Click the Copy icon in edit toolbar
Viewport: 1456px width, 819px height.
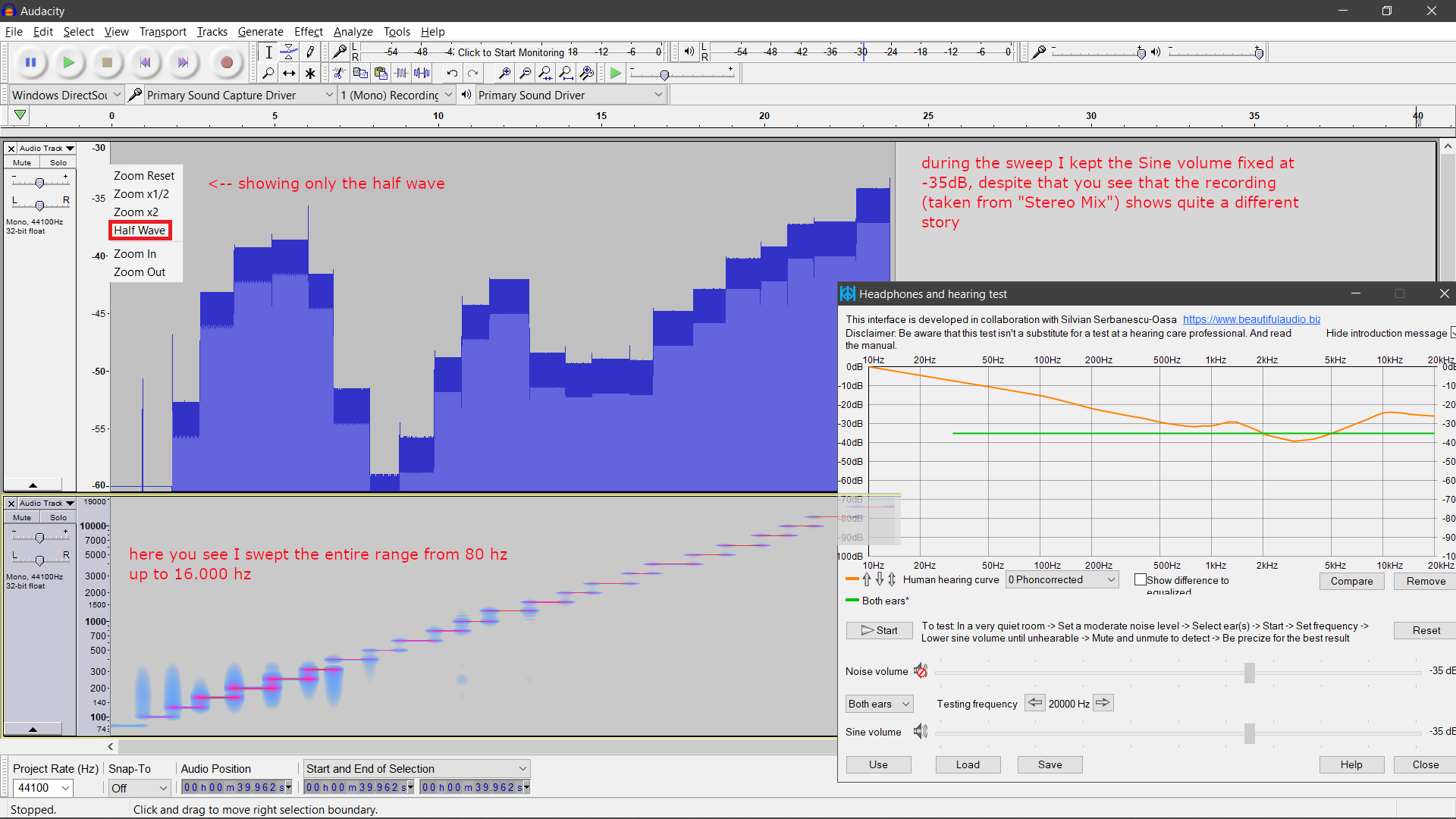(x=360, y=74)
